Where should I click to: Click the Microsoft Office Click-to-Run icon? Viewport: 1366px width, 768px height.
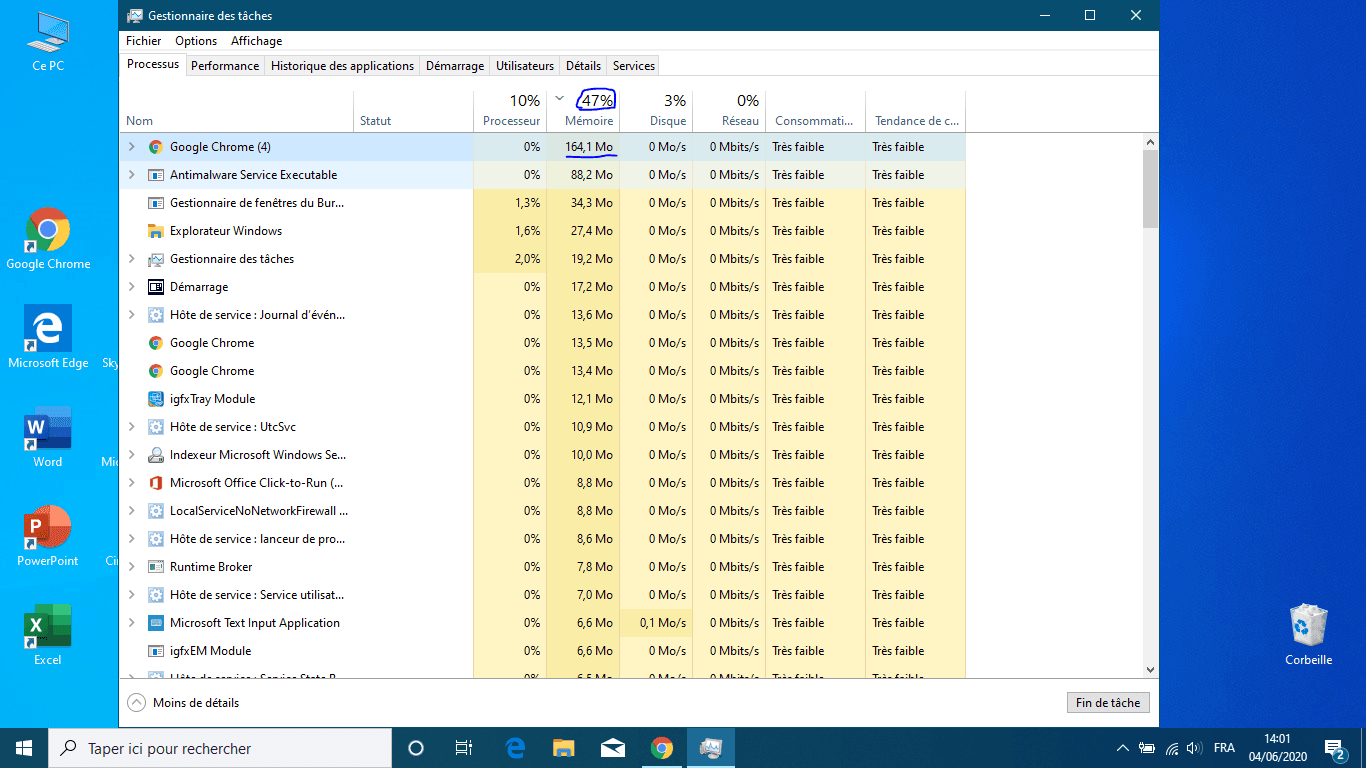pos(156,483)
